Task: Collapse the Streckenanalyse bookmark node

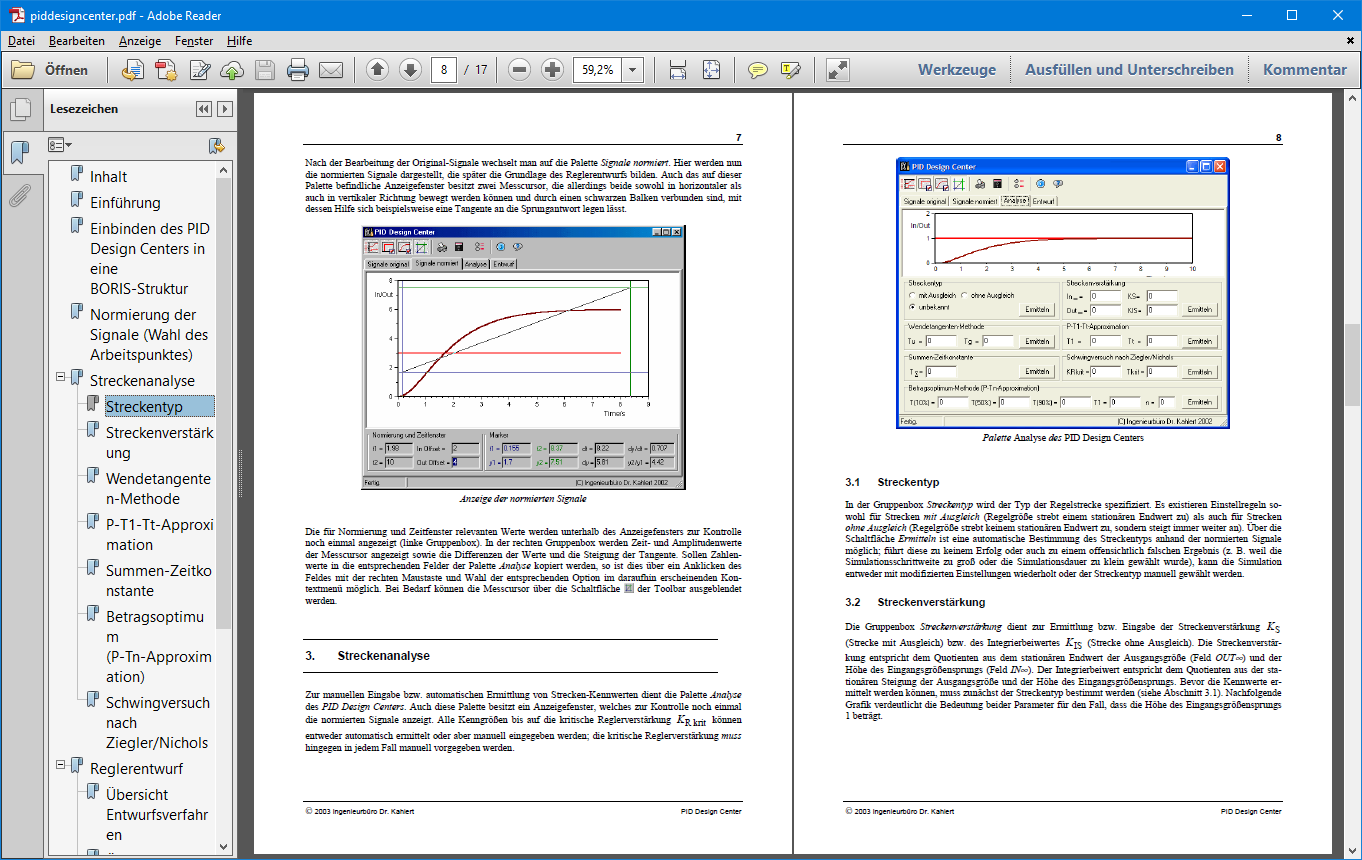Action: pos(61,377)
